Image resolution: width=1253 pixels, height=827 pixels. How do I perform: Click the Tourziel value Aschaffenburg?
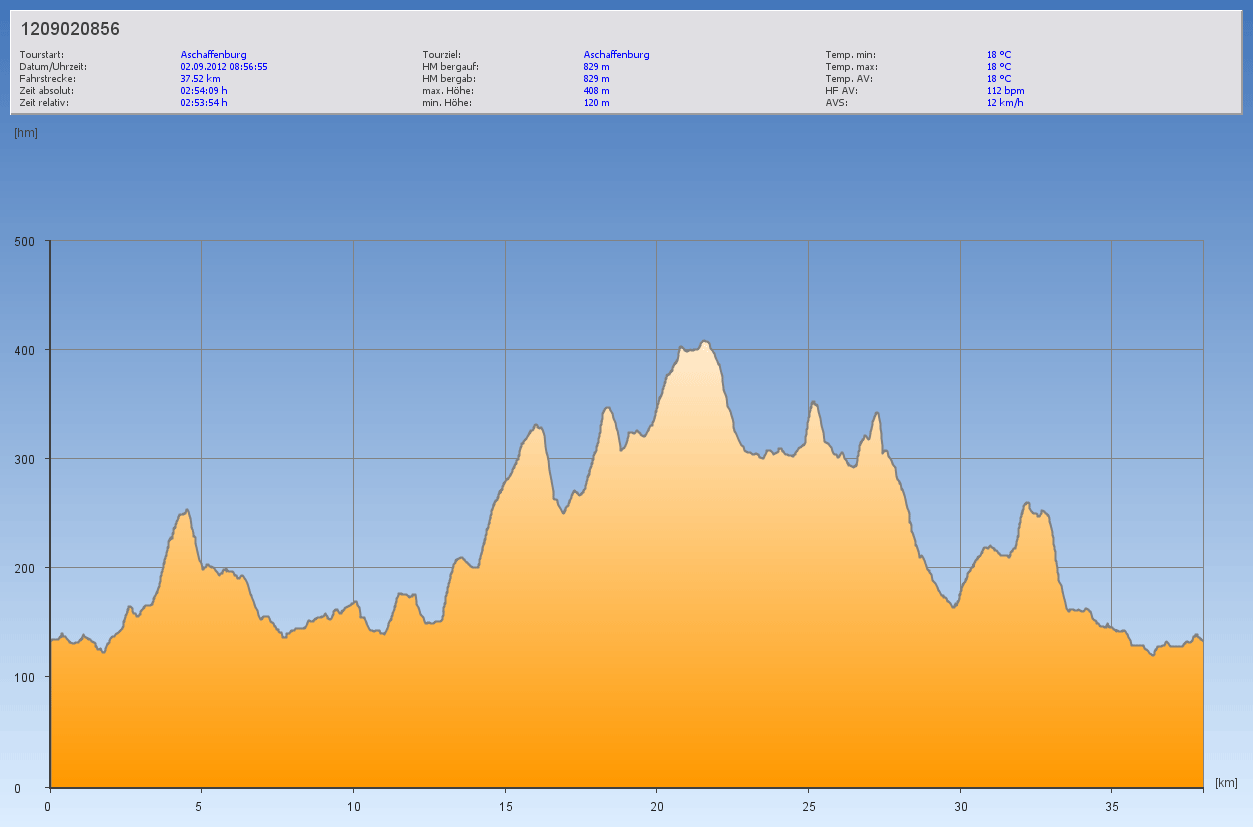(616, 54)
